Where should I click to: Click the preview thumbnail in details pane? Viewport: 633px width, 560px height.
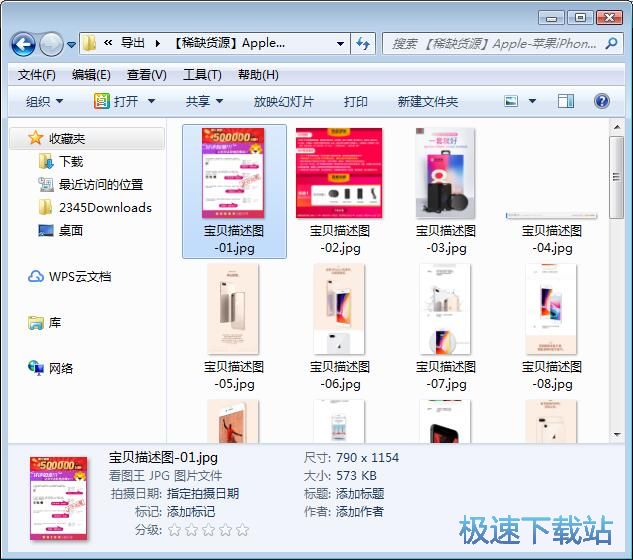59,499
